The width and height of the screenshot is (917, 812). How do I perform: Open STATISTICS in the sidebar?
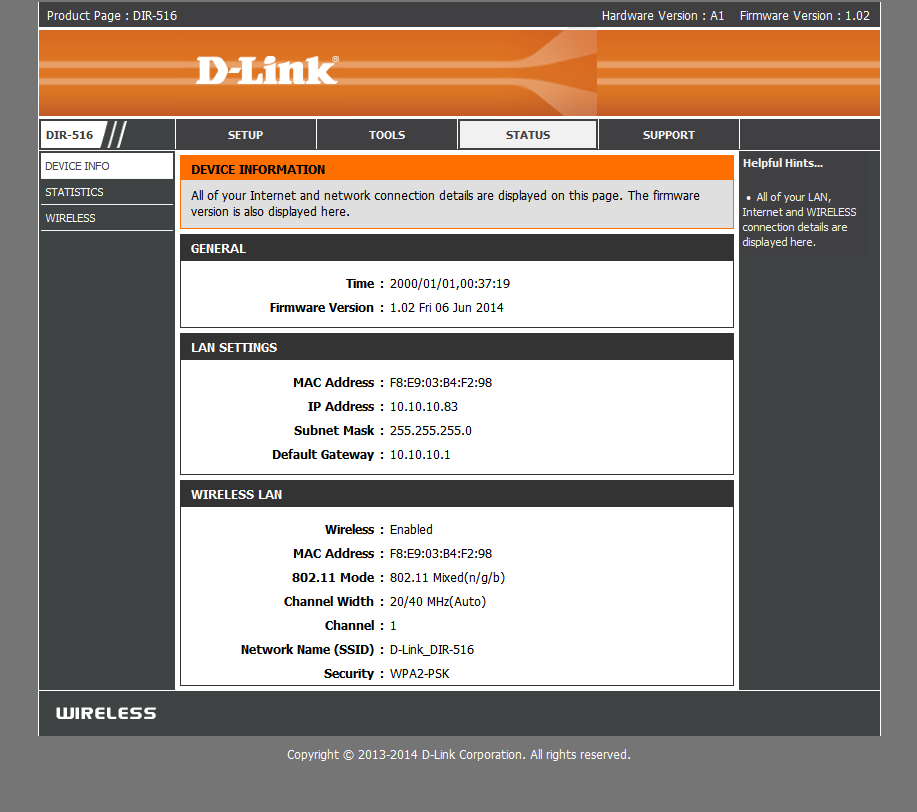(x=107, y=192)
